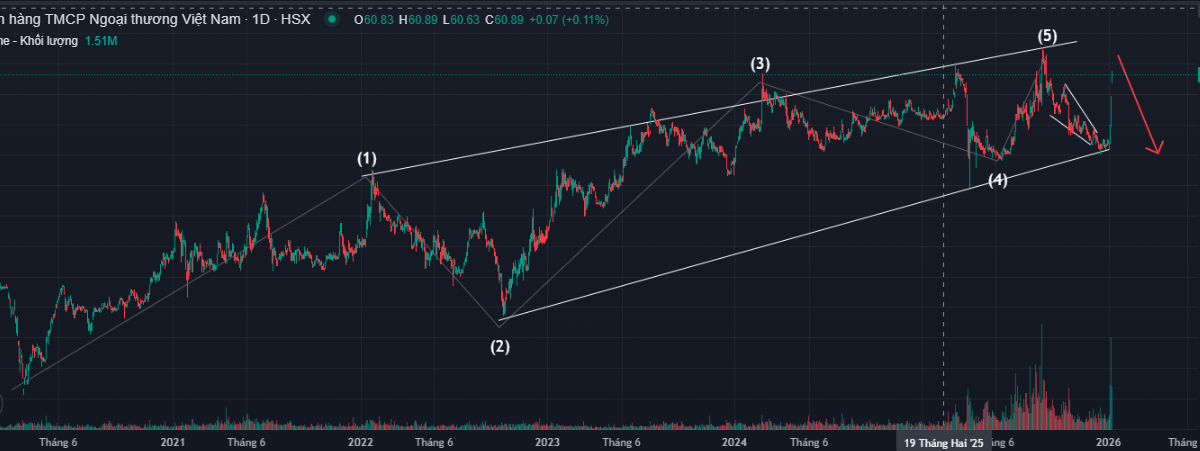Click the 2021 label on time axis
Screen dimensions: 1200x451
(173, 442)
